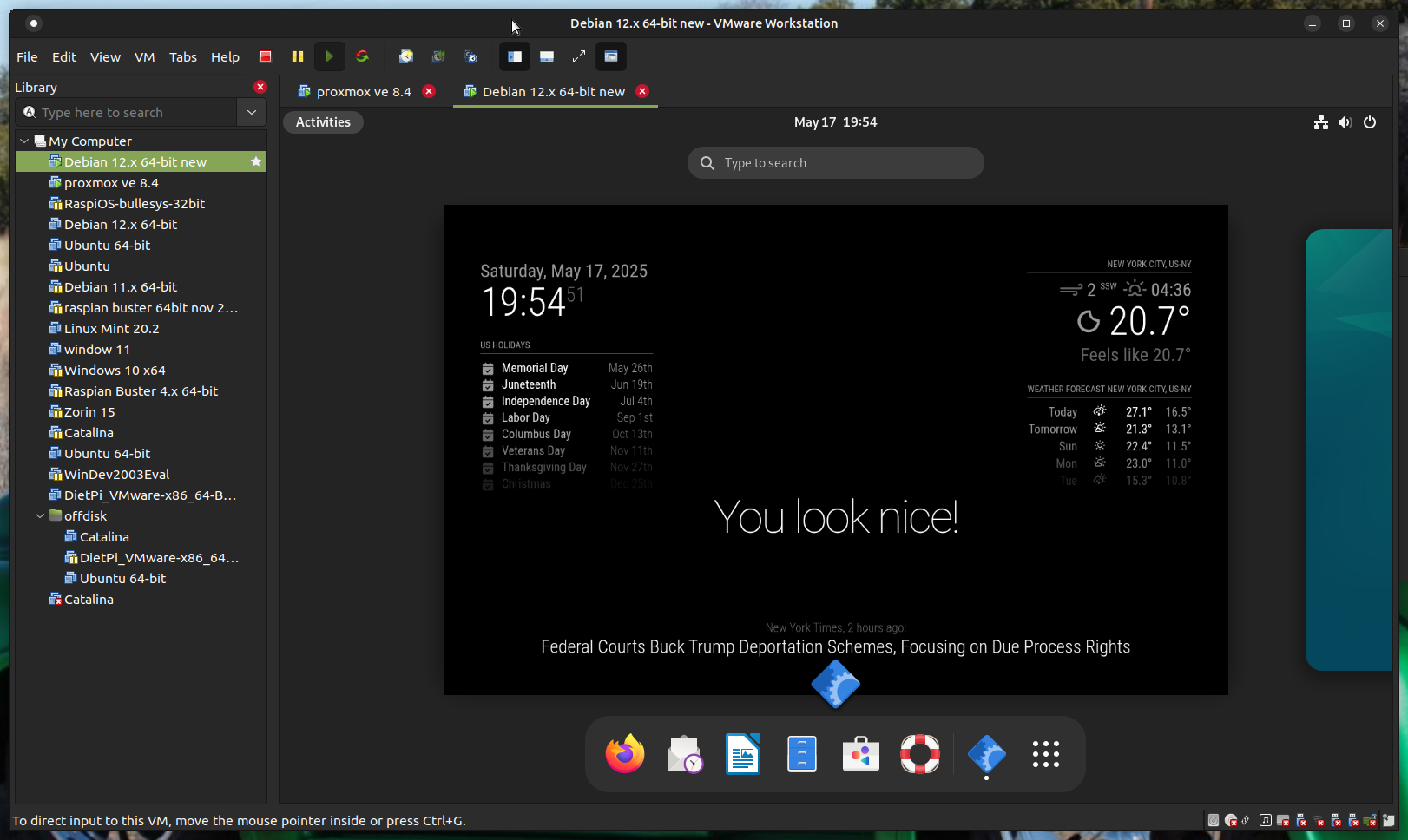Toggle the library sidebar view button
Image resolution: width=1408 pixels, height=840 pixels.
515,56
